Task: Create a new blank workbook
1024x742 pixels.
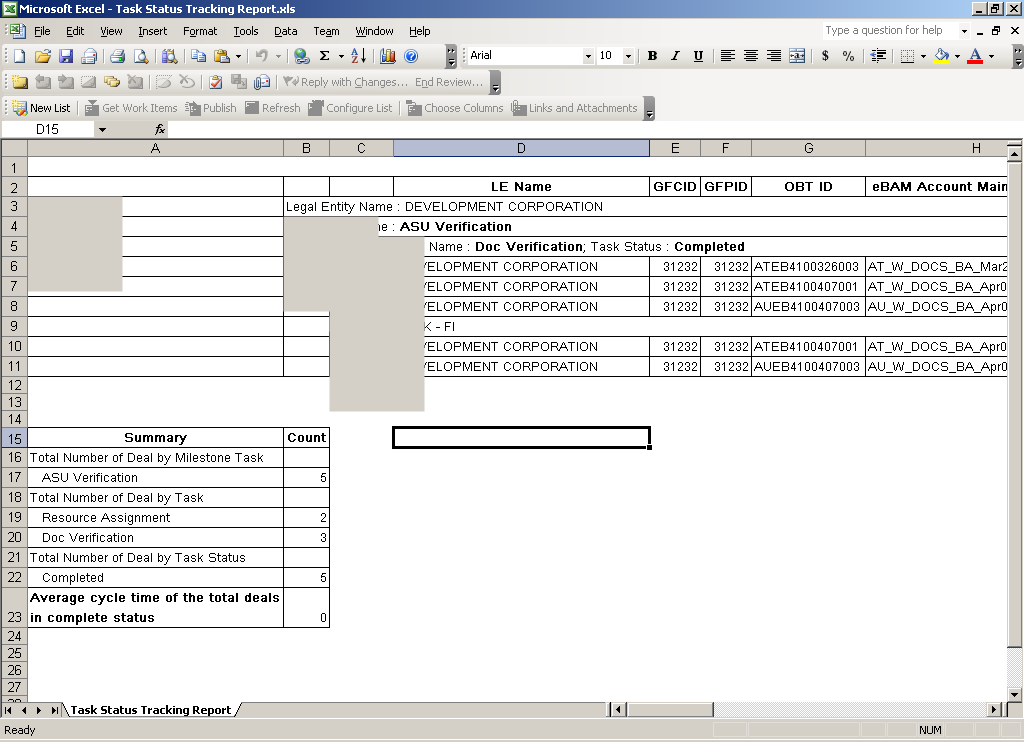Action: [x=20, y=56]
